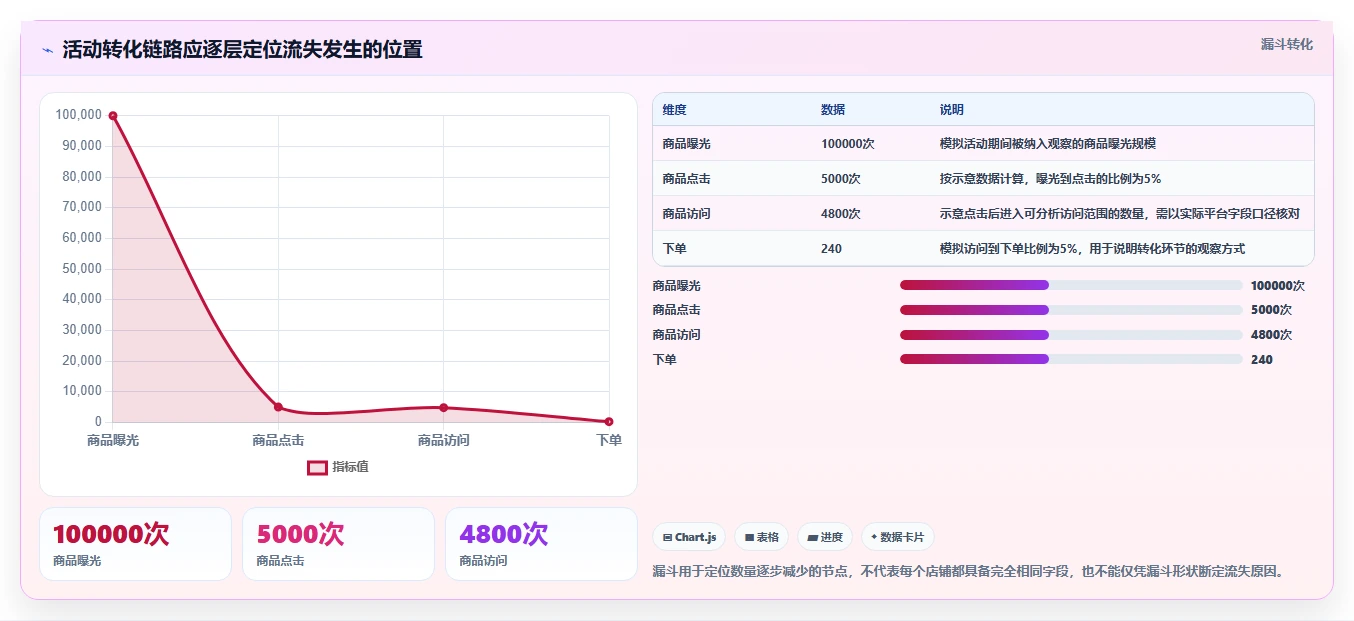
Task: Click the 4800次 table data cell
Action: pos(841,214)
